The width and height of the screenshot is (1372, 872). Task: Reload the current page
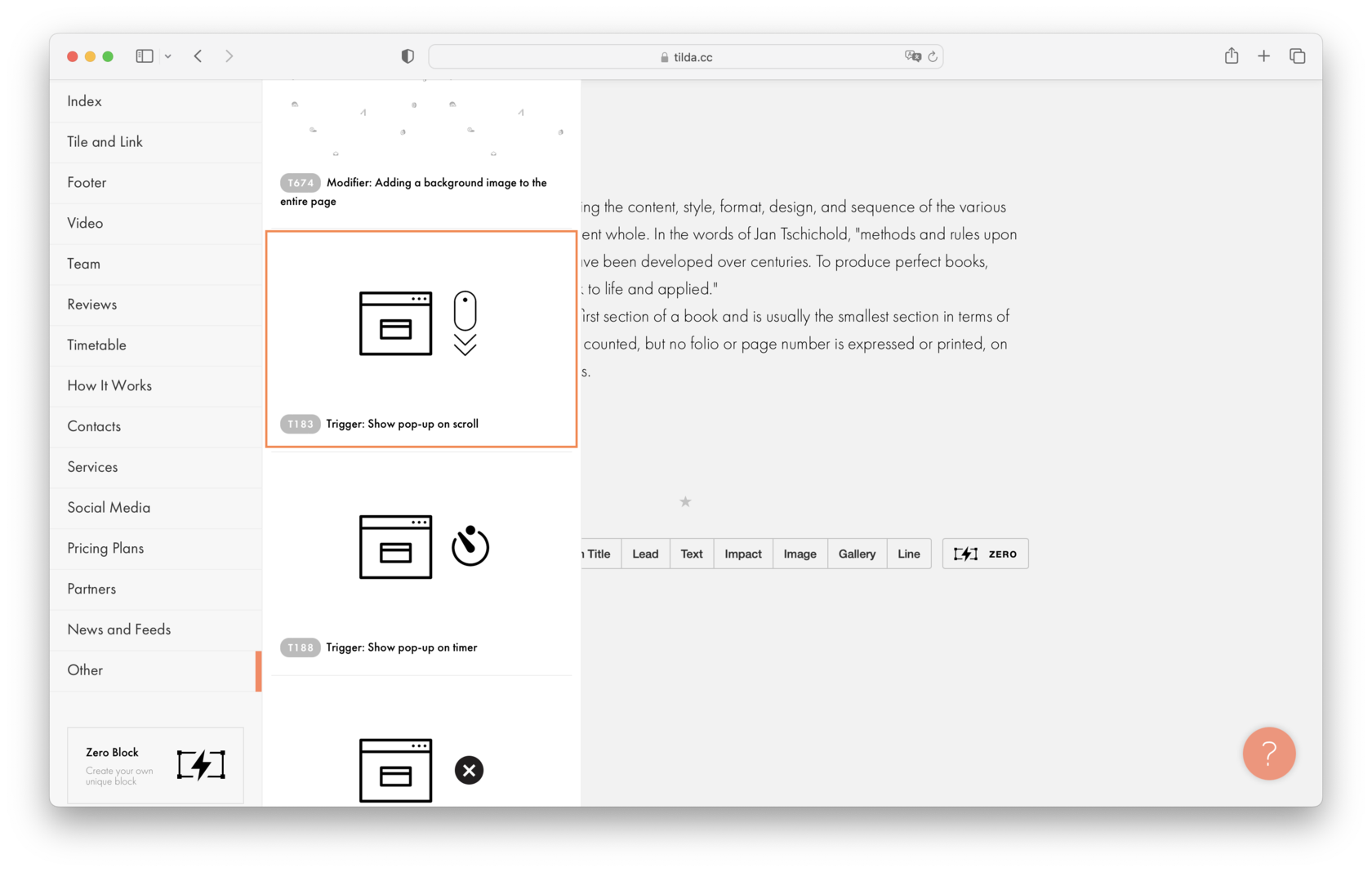[x=933, y=56]
